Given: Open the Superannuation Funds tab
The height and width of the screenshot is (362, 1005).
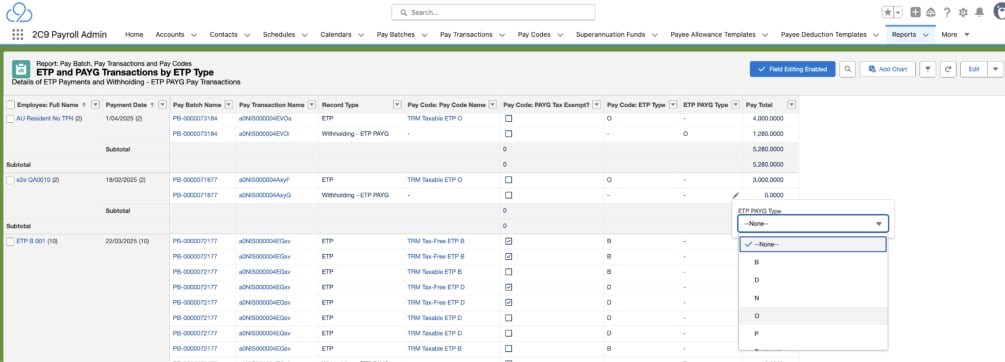Looking at the screenshot, I should 610,35.
